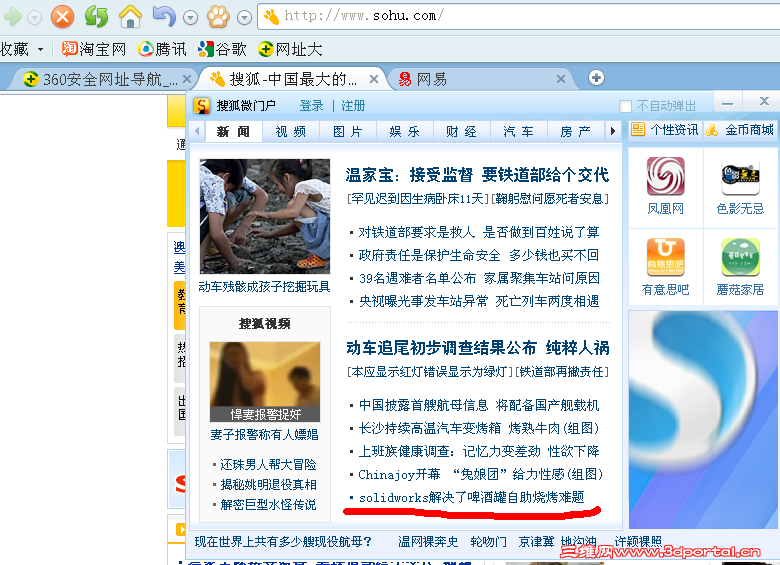780x565 pixels.
Task: Click the green refresh button
Action: coord(97,16)
